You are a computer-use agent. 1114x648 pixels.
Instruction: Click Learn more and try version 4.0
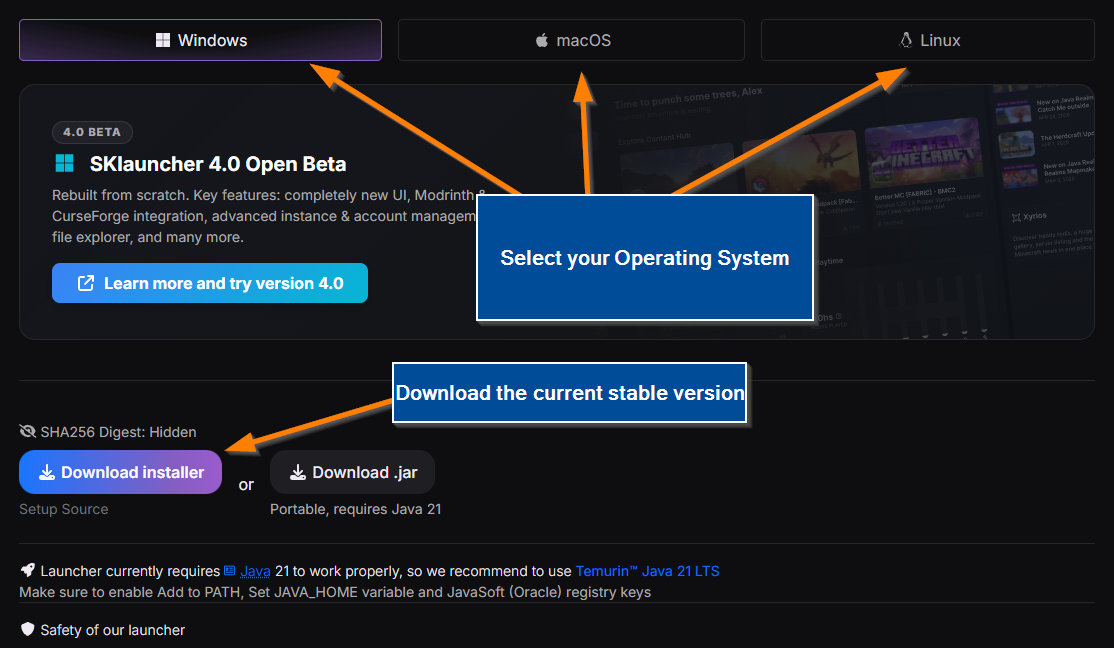210,283
